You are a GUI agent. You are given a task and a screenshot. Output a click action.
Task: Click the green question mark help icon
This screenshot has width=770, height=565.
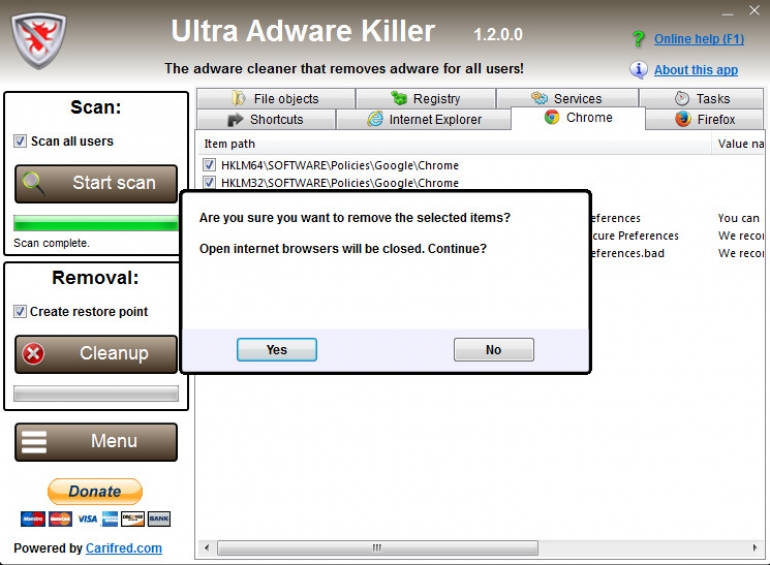(638, 39)
